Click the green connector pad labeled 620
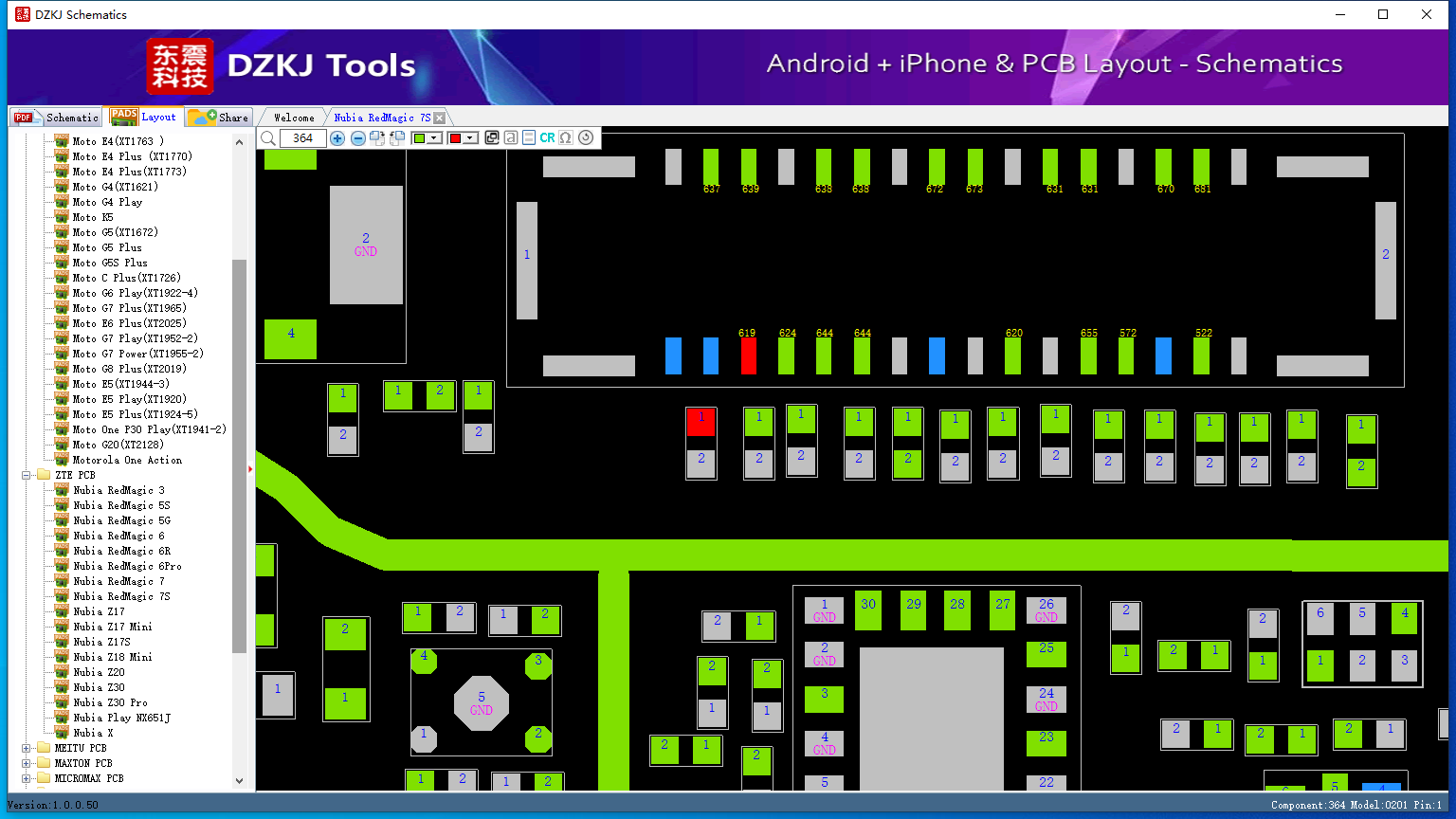The height and width of the screenshot is (819, 1456). (1012, 355)
